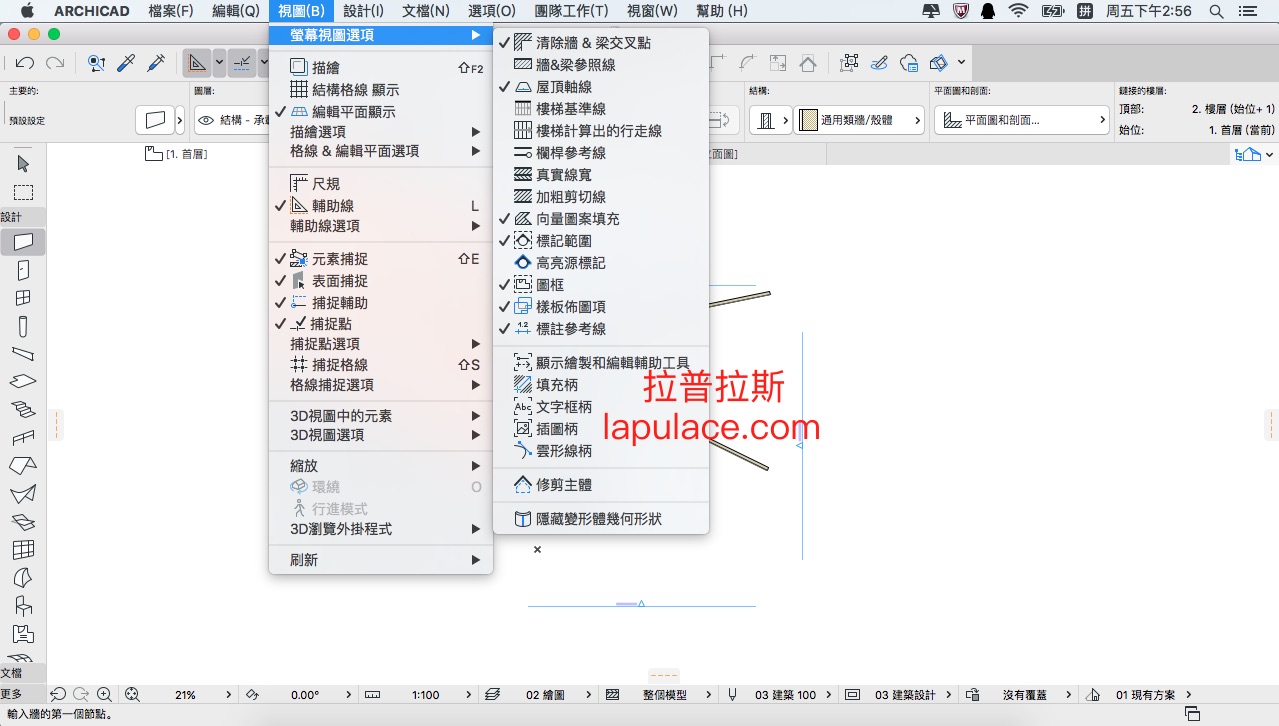Select the Arrow tool in toolbox
The width and height of the screenshot is (1279, 726).
click(23, 164)
